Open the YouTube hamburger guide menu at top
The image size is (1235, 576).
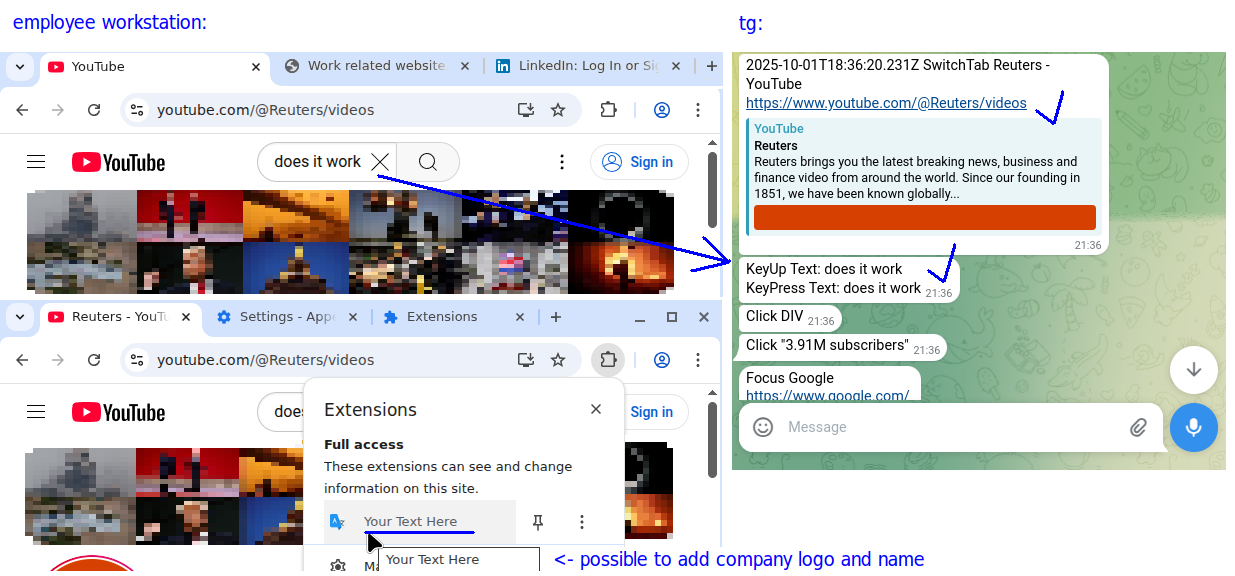point(37,162)
